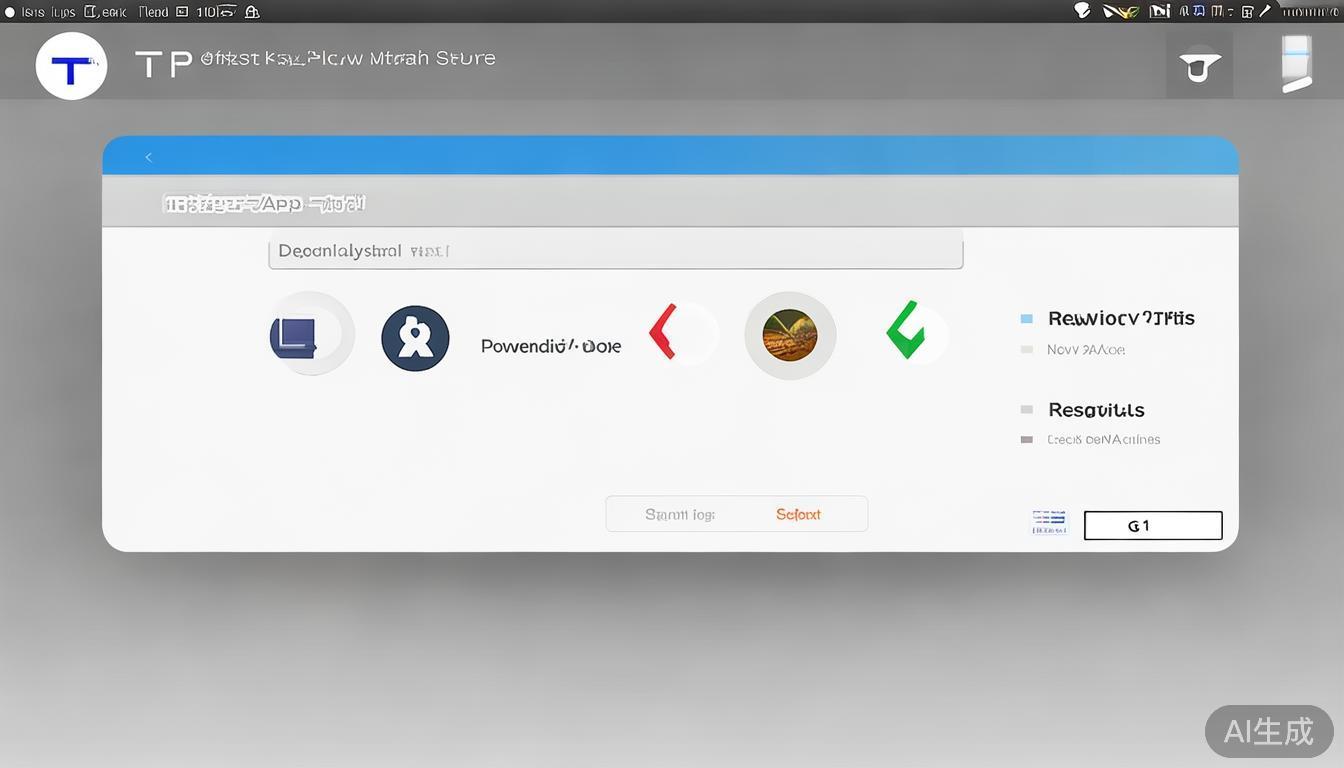Viewport: 1344px width, 768px height.
Task: Click the shield icon in header
Action: [x=1199, y=66]
